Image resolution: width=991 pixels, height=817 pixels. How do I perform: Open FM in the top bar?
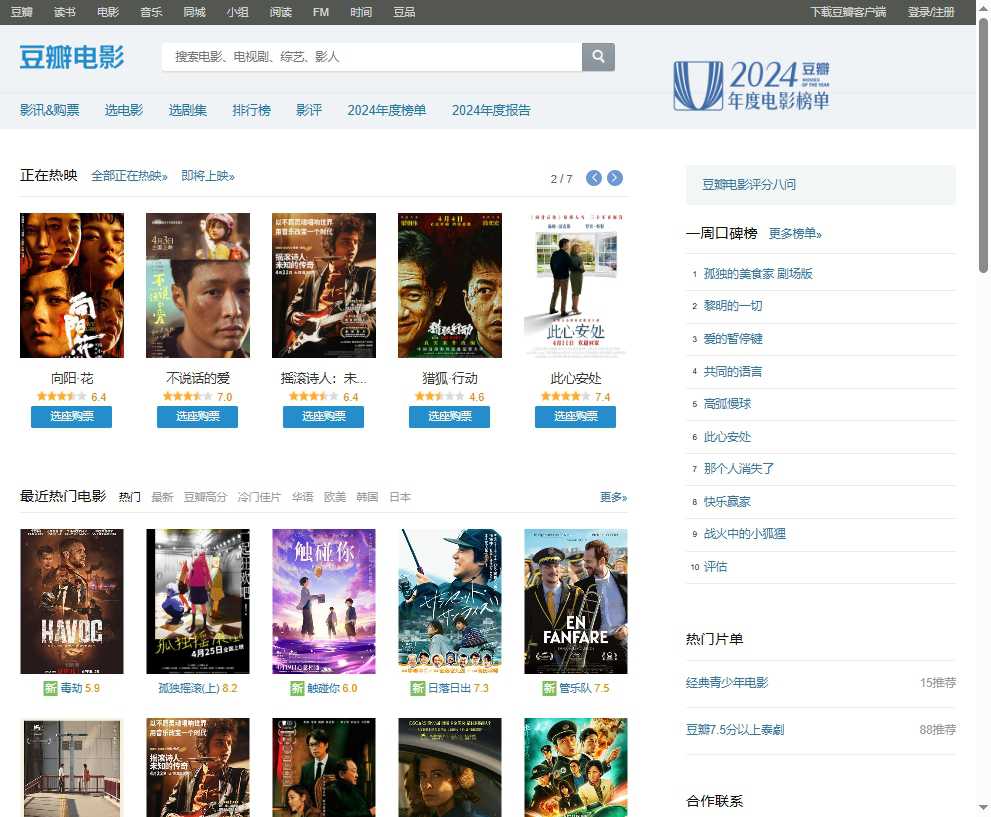(x=320, y=12)
